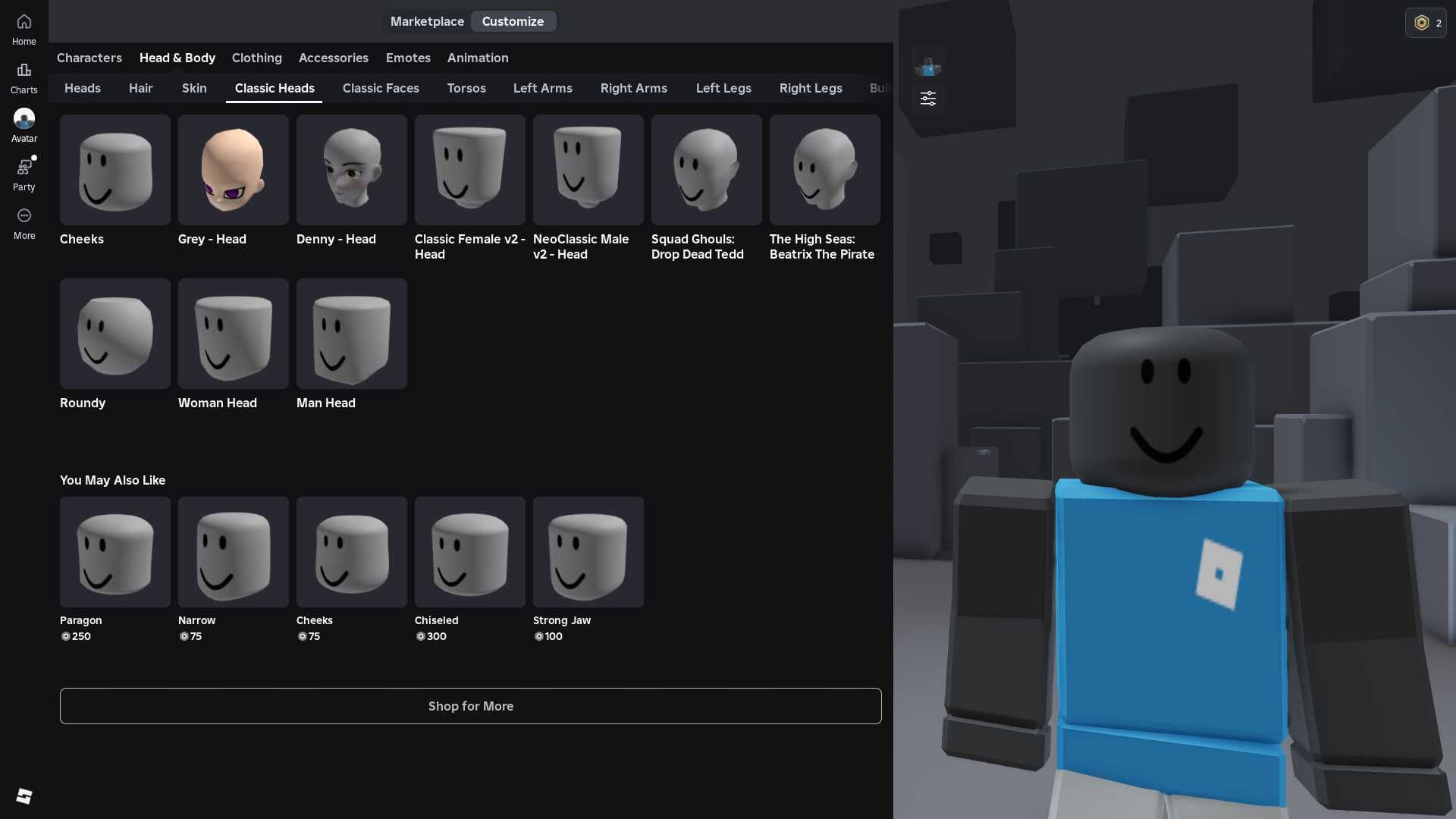The image size is (1456, 819).
Task: Open the Robux balance icon
Action: coord(1426,23)
